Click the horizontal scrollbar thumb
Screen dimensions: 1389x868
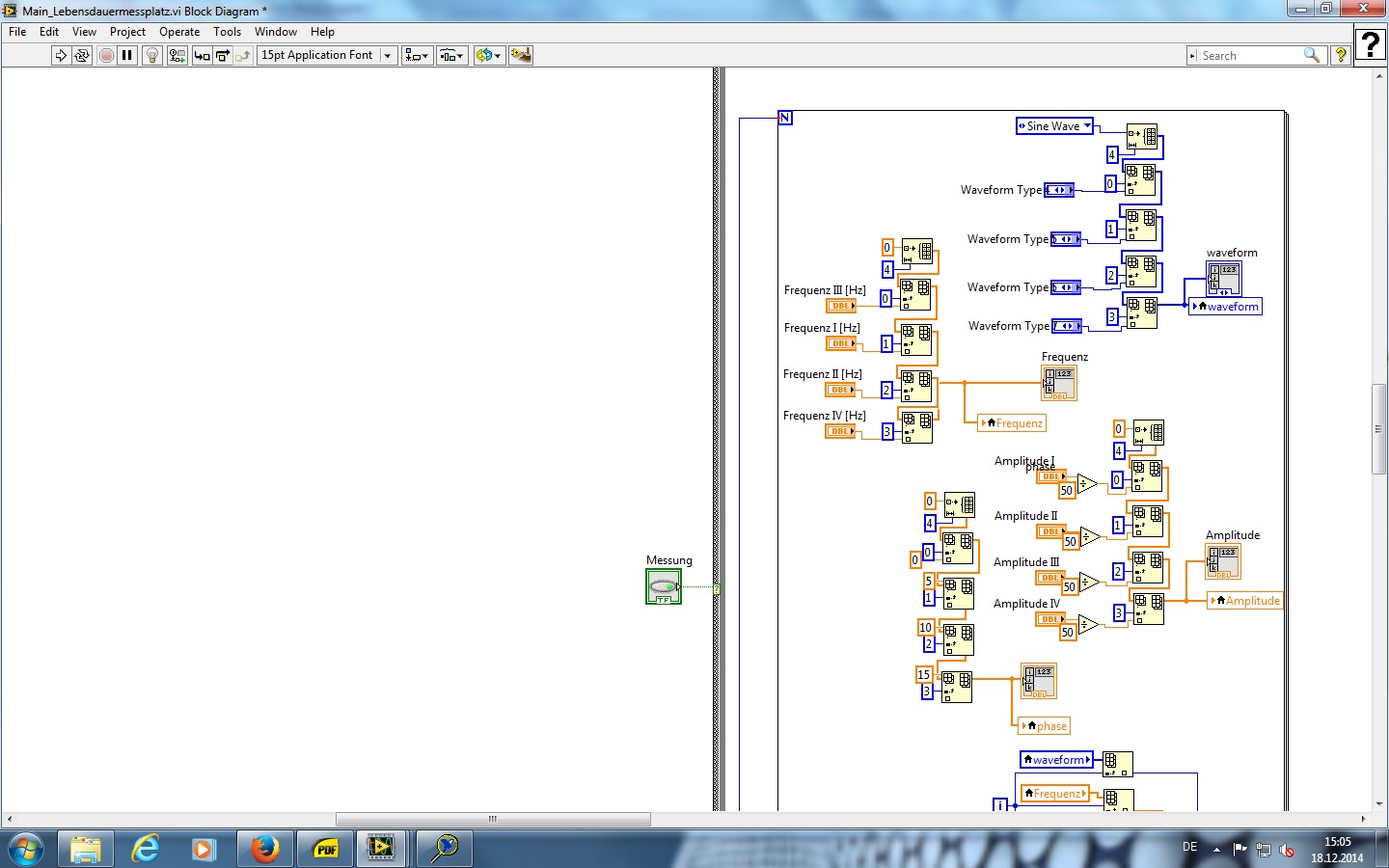coord(493,819)
